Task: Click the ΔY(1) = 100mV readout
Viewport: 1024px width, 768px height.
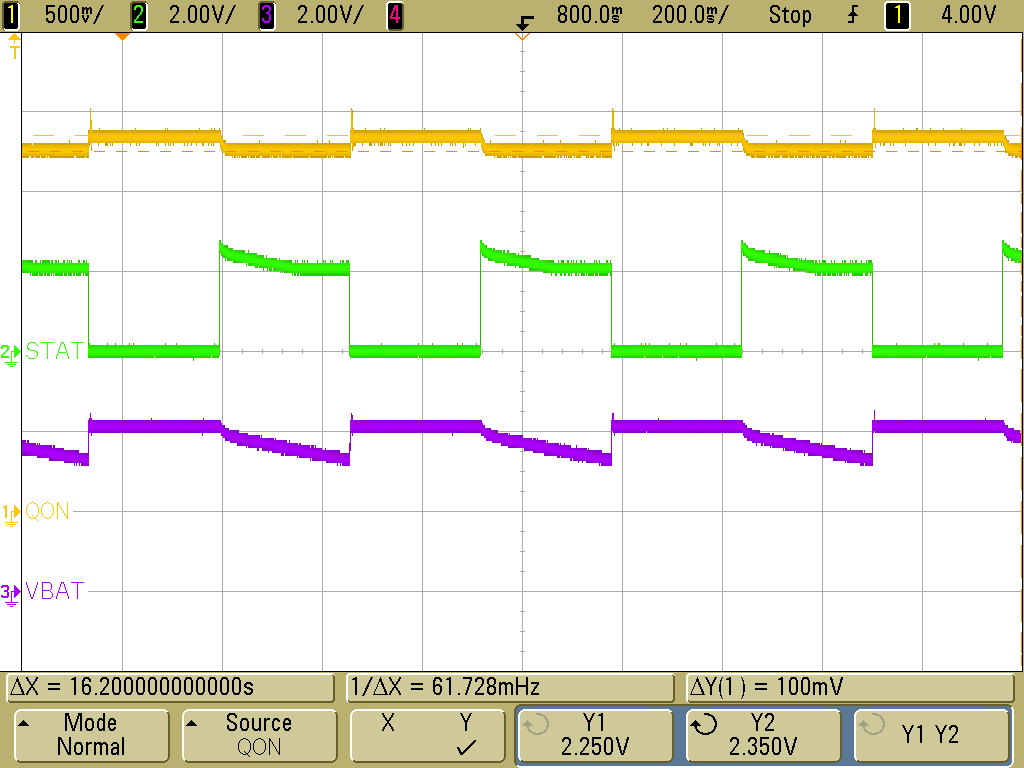Action: click(850, 688)
